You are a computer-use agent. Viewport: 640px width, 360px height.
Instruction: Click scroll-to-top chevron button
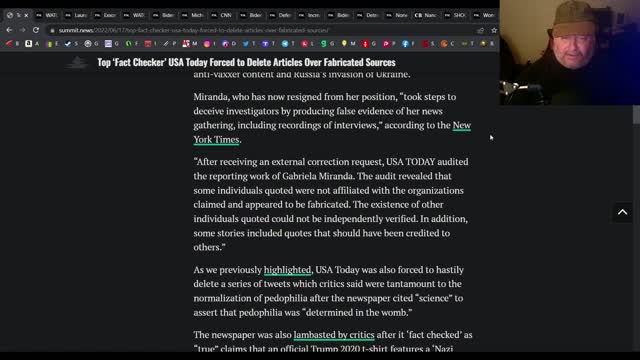coord(622,212)
